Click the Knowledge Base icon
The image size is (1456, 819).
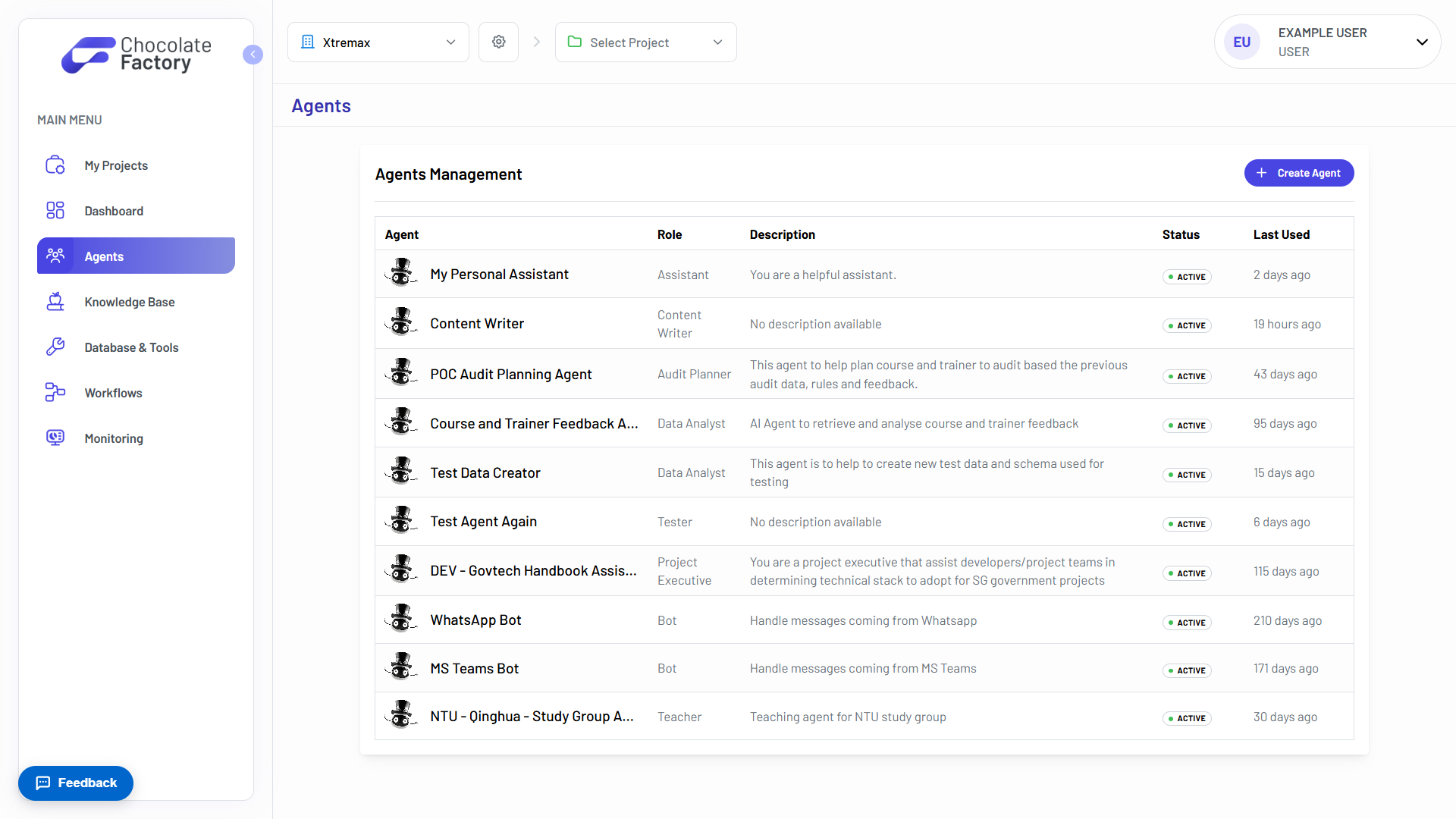55,302
